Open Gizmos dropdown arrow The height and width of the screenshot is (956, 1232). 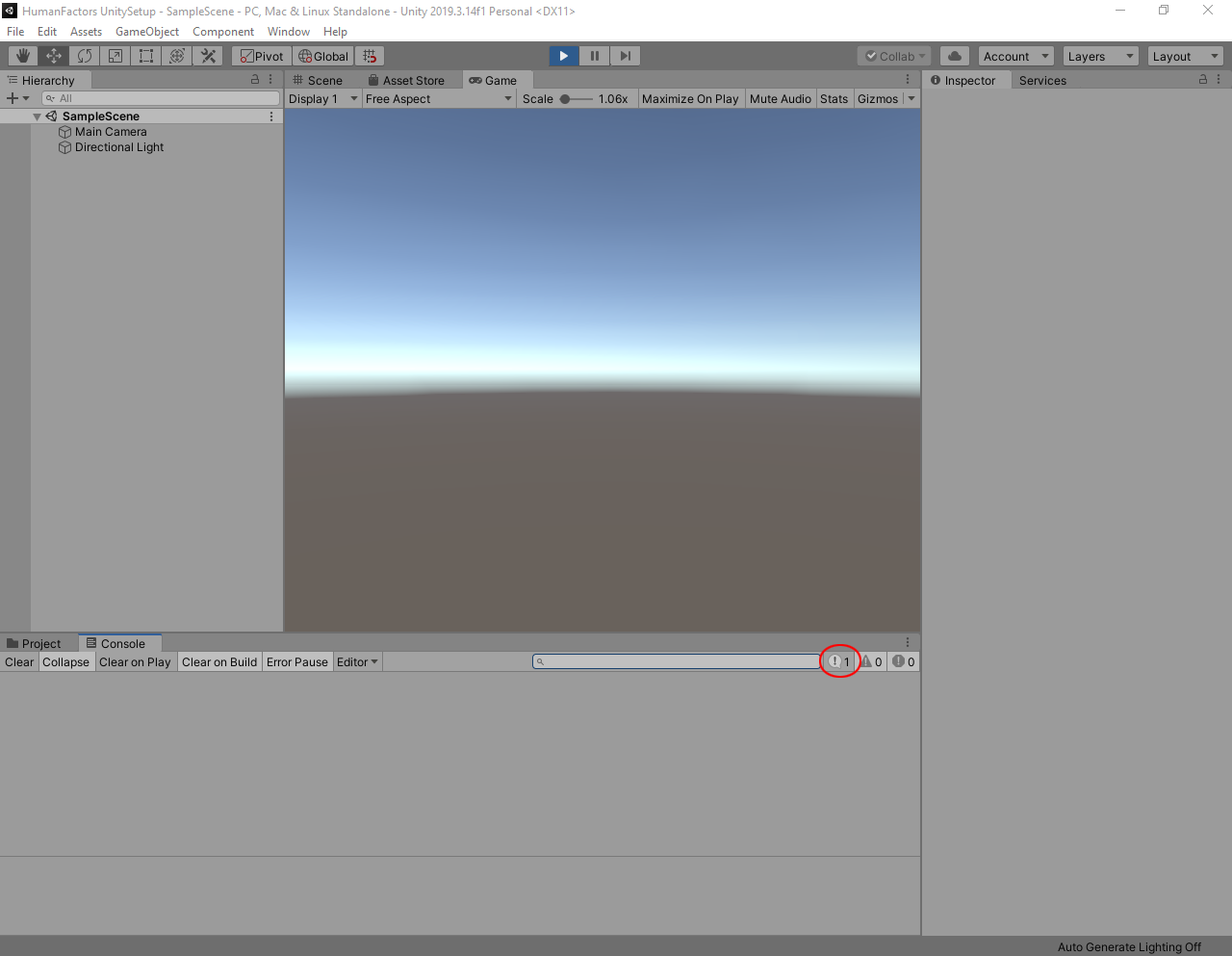(x=911, y=98)
